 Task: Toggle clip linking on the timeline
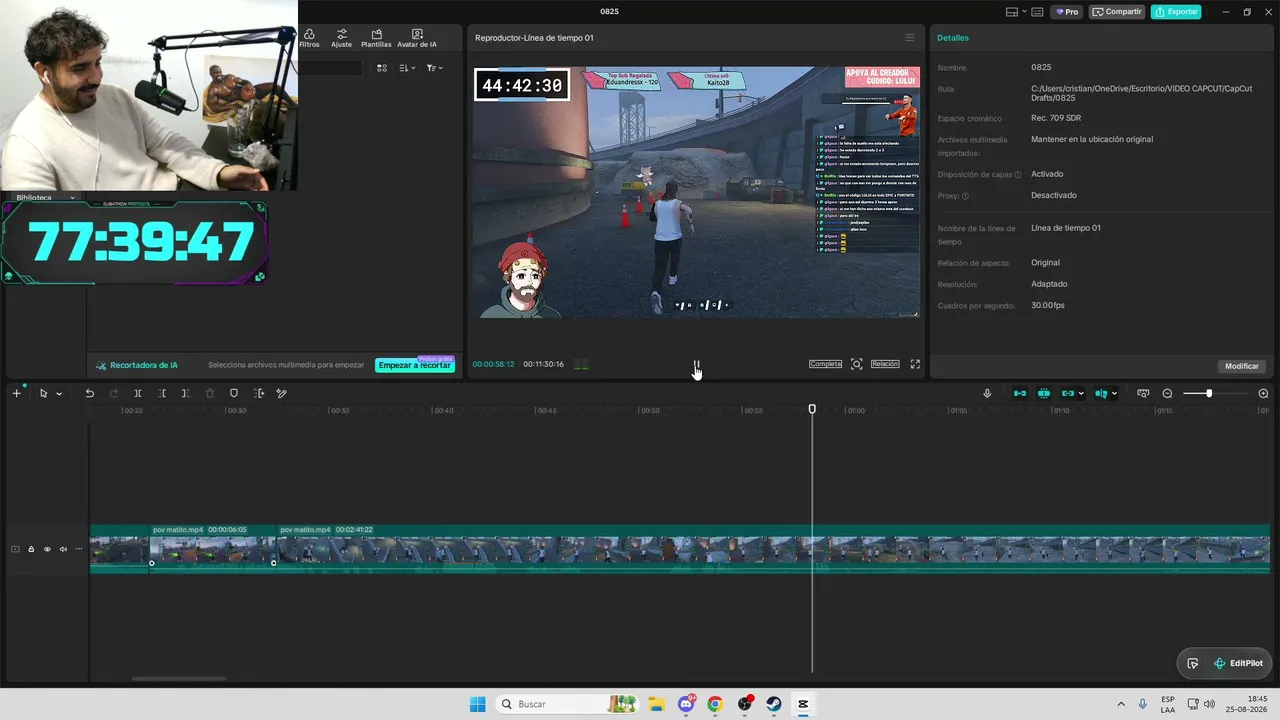pos(1067,394)
